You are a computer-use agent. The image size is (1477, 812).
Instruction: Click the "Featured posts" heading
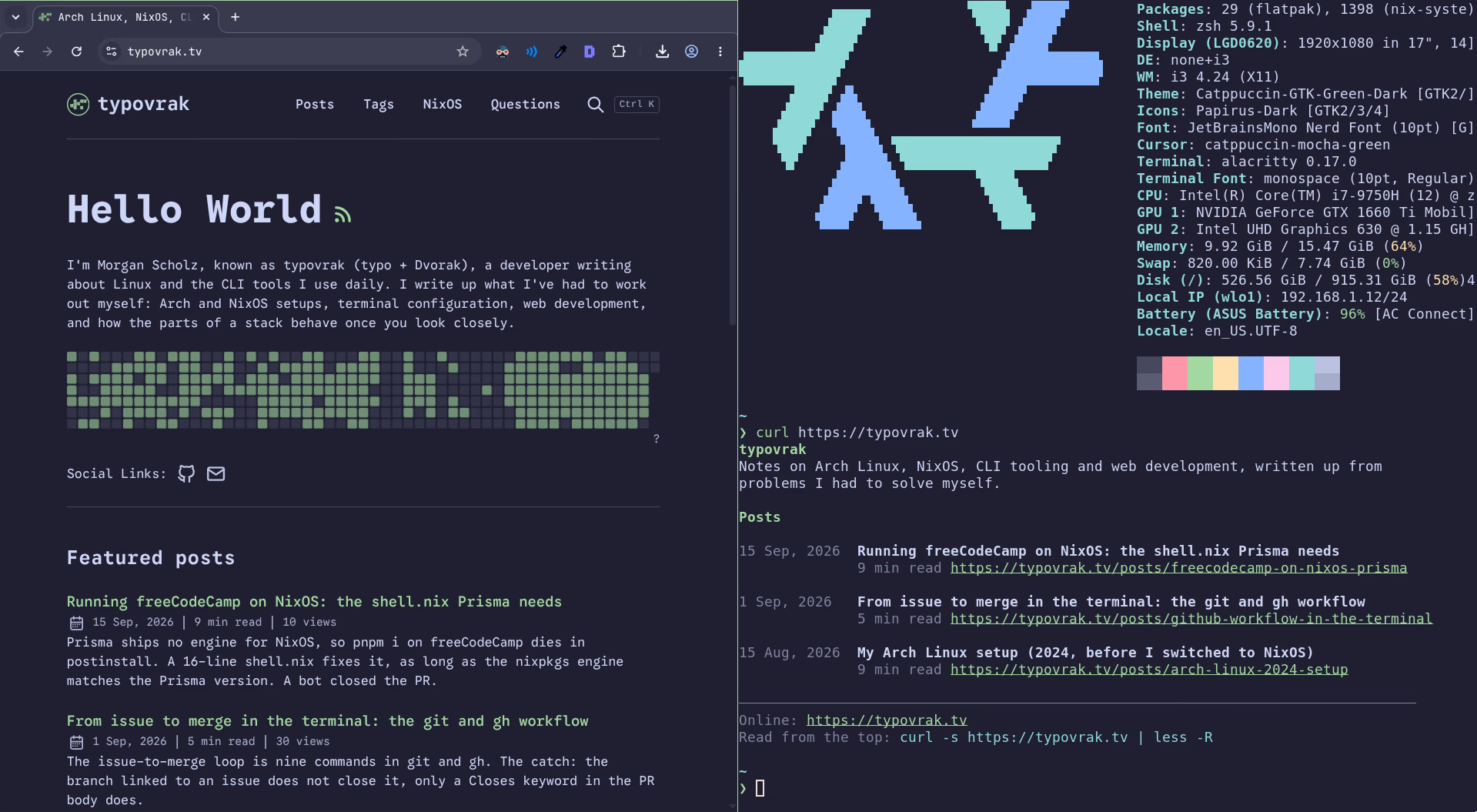click(151, 558)
